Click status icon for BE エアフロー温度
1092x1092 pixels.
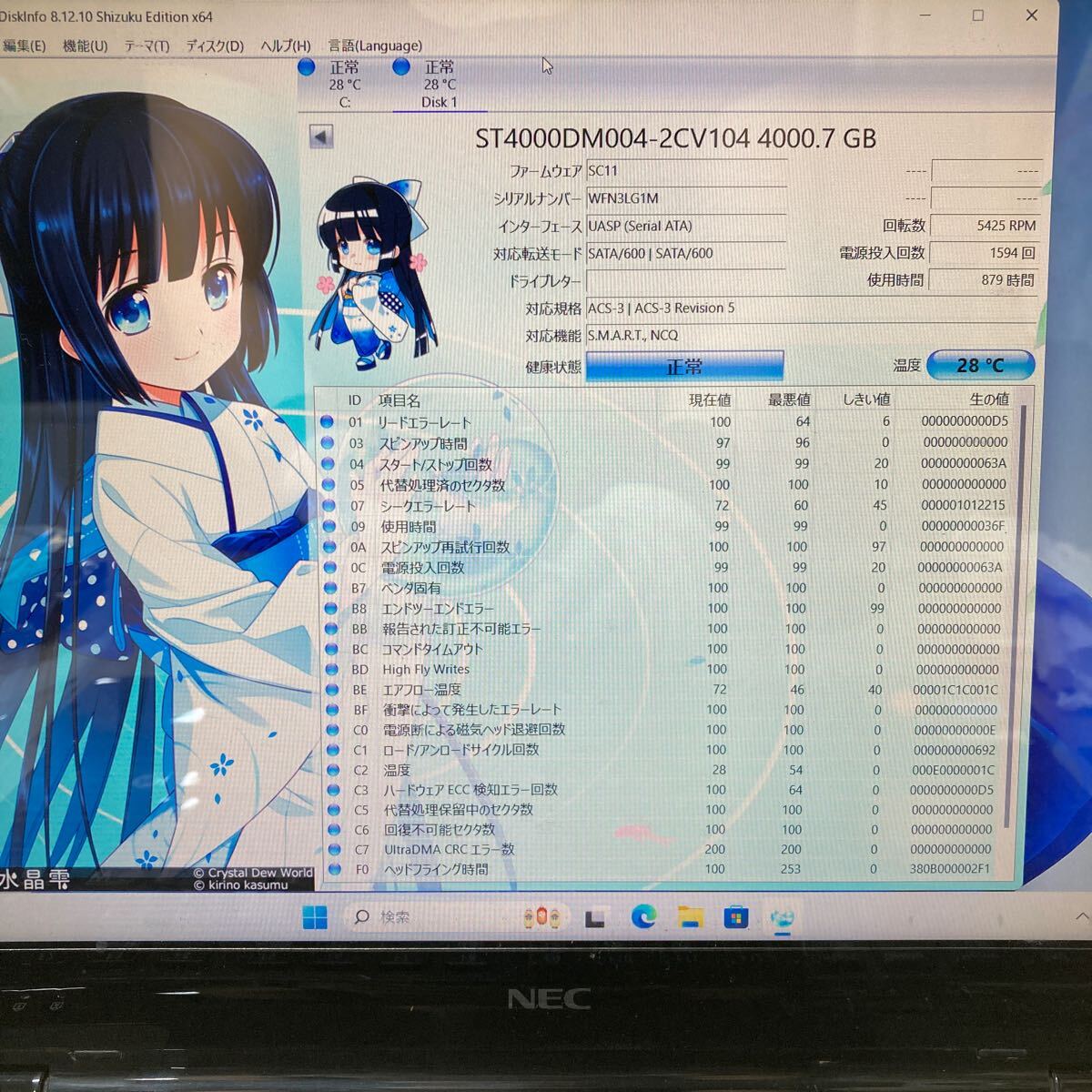click(x=332, y=690)
